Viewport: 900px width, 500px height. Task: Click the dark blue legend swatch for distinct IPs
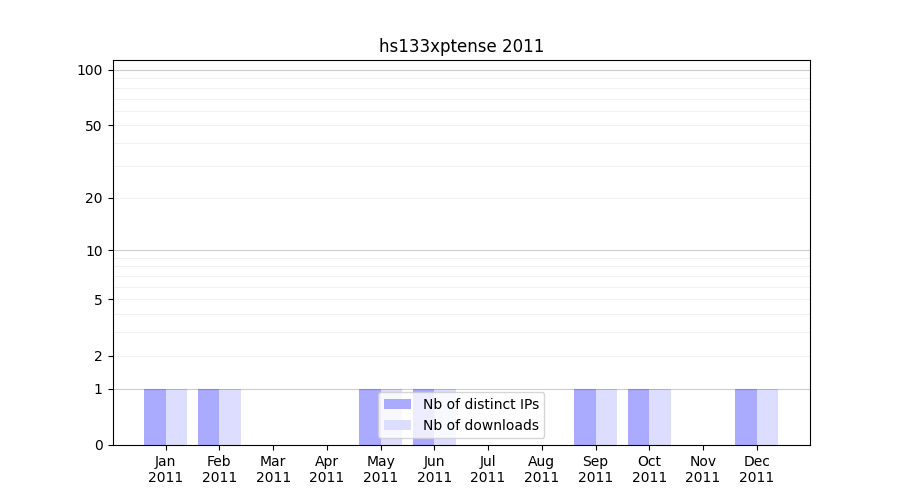click(397, 404)
